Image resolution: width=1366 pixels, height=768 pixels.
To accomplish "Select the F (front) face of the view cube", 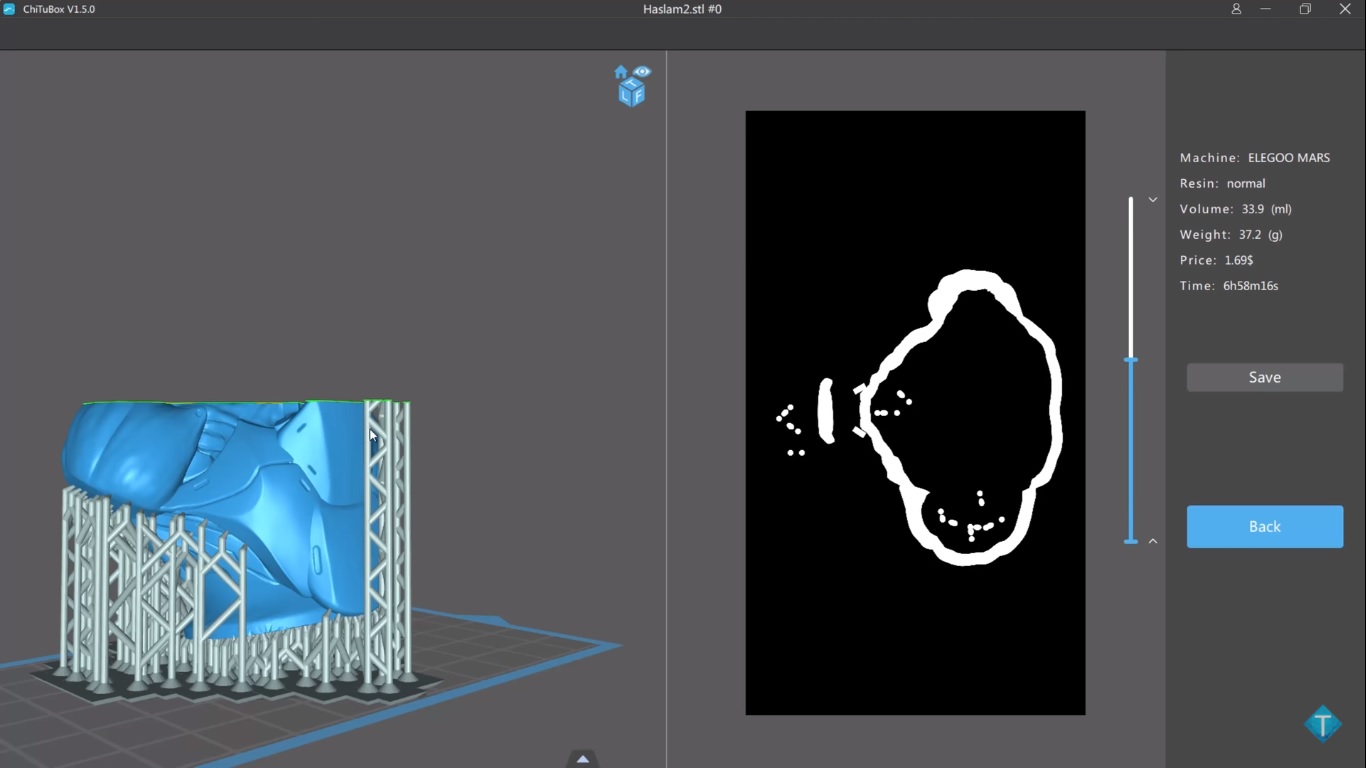I will [638, 96].
